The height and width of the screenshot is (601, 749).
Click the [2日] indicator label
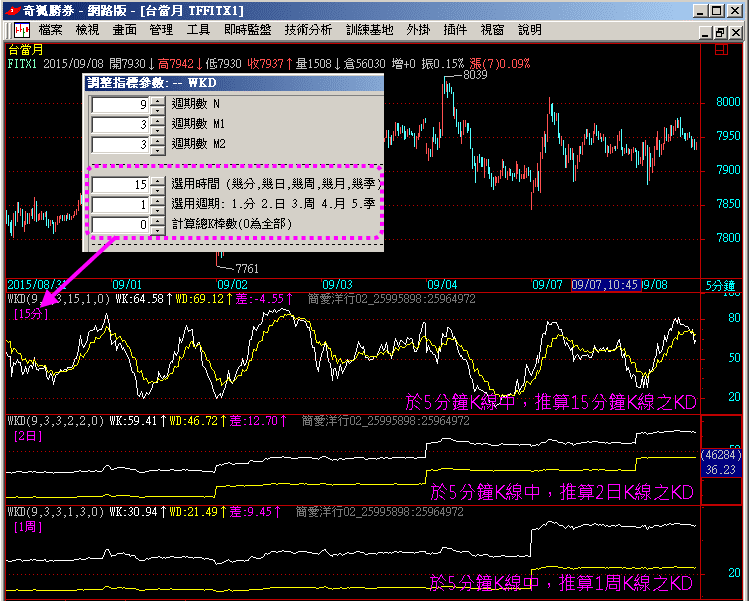28,436
